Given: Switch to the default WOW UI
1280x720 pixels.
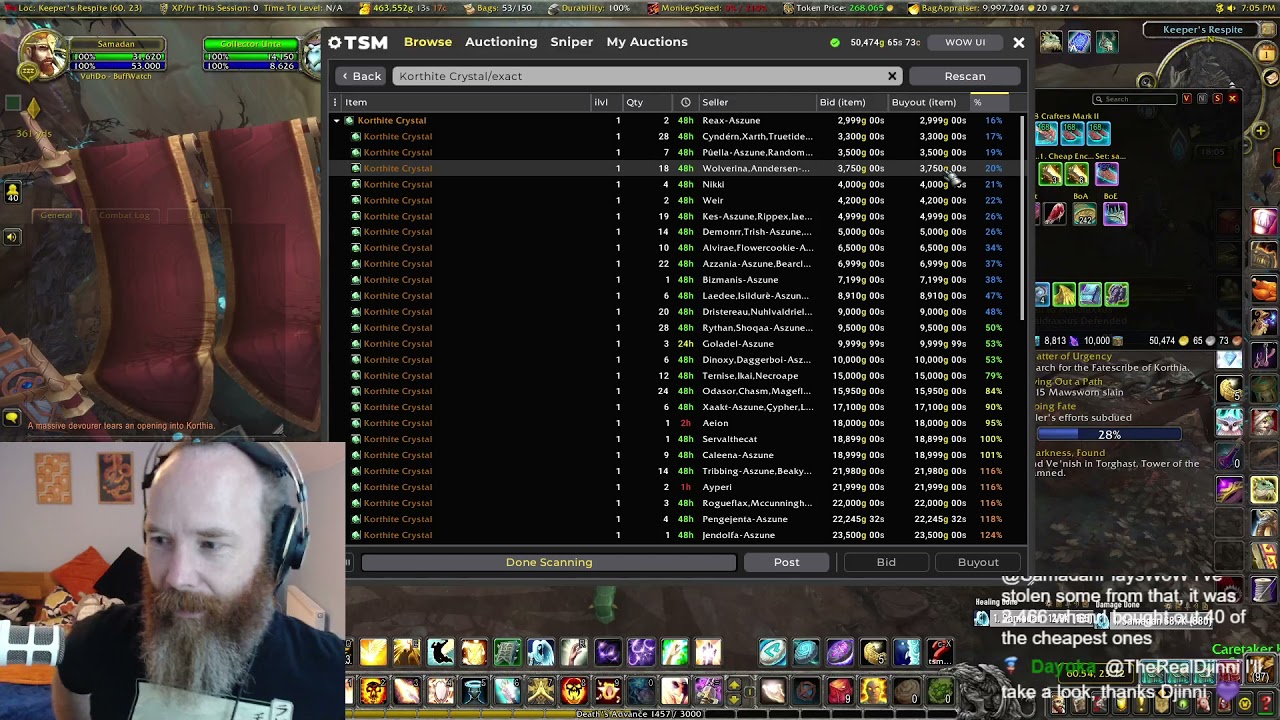Looking at the screenshot, I should [965, 42].
